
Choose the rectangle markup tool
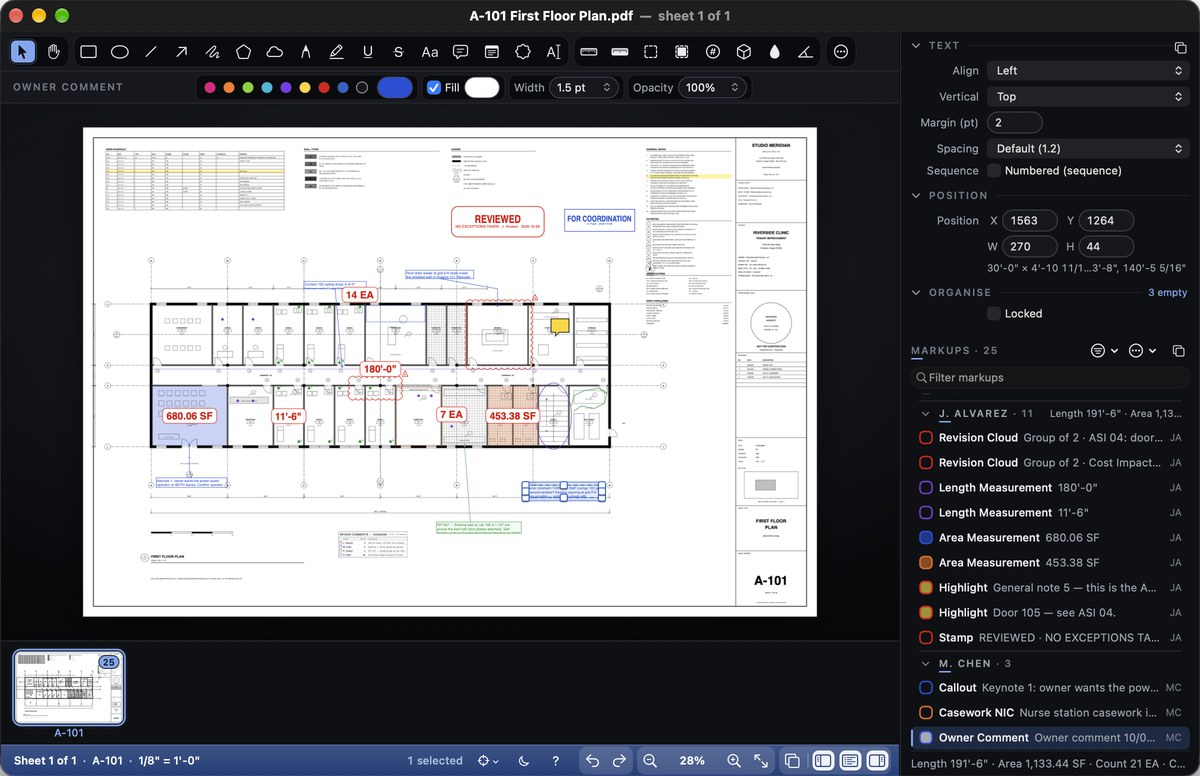(88, 52)
